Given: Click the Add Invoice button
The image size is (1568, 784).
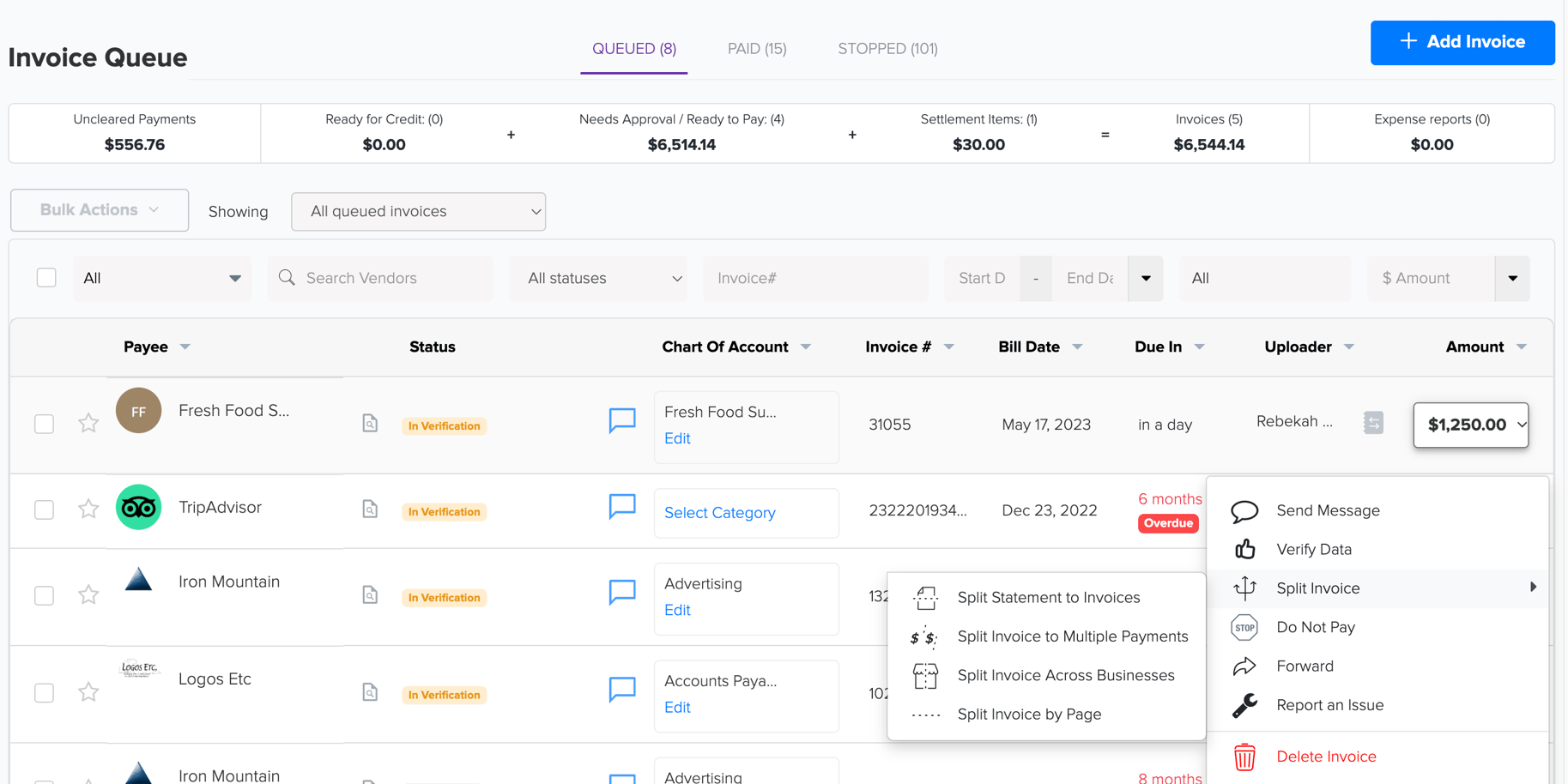Looking at the screenshot, I should coord(1462,42).
